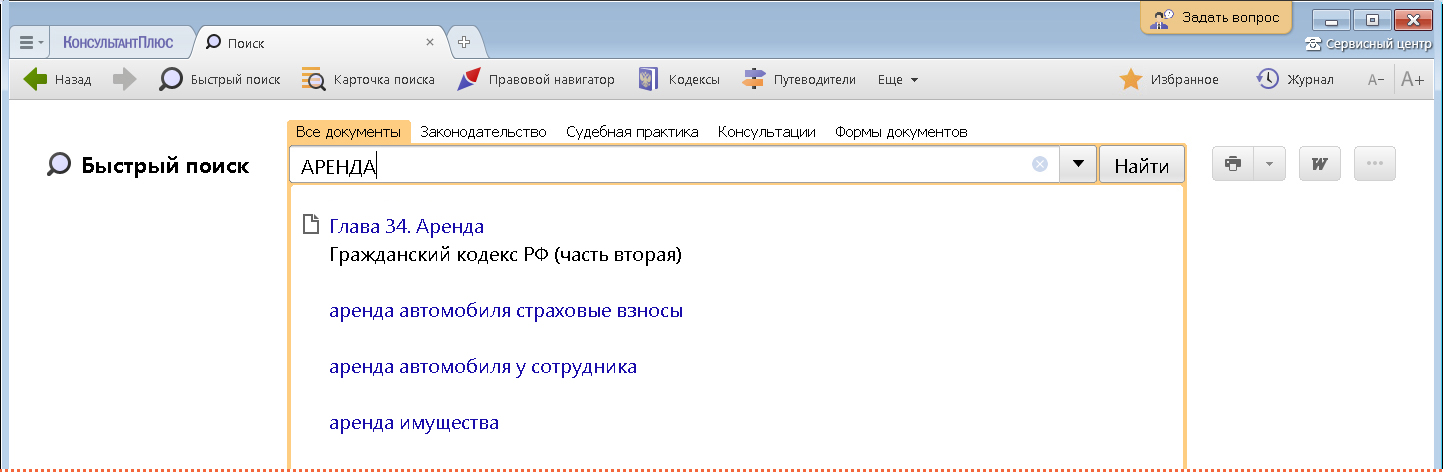Open Быстрый поиск from toolbar
Screen dimensions: 1443x472
tap(220, 80)
